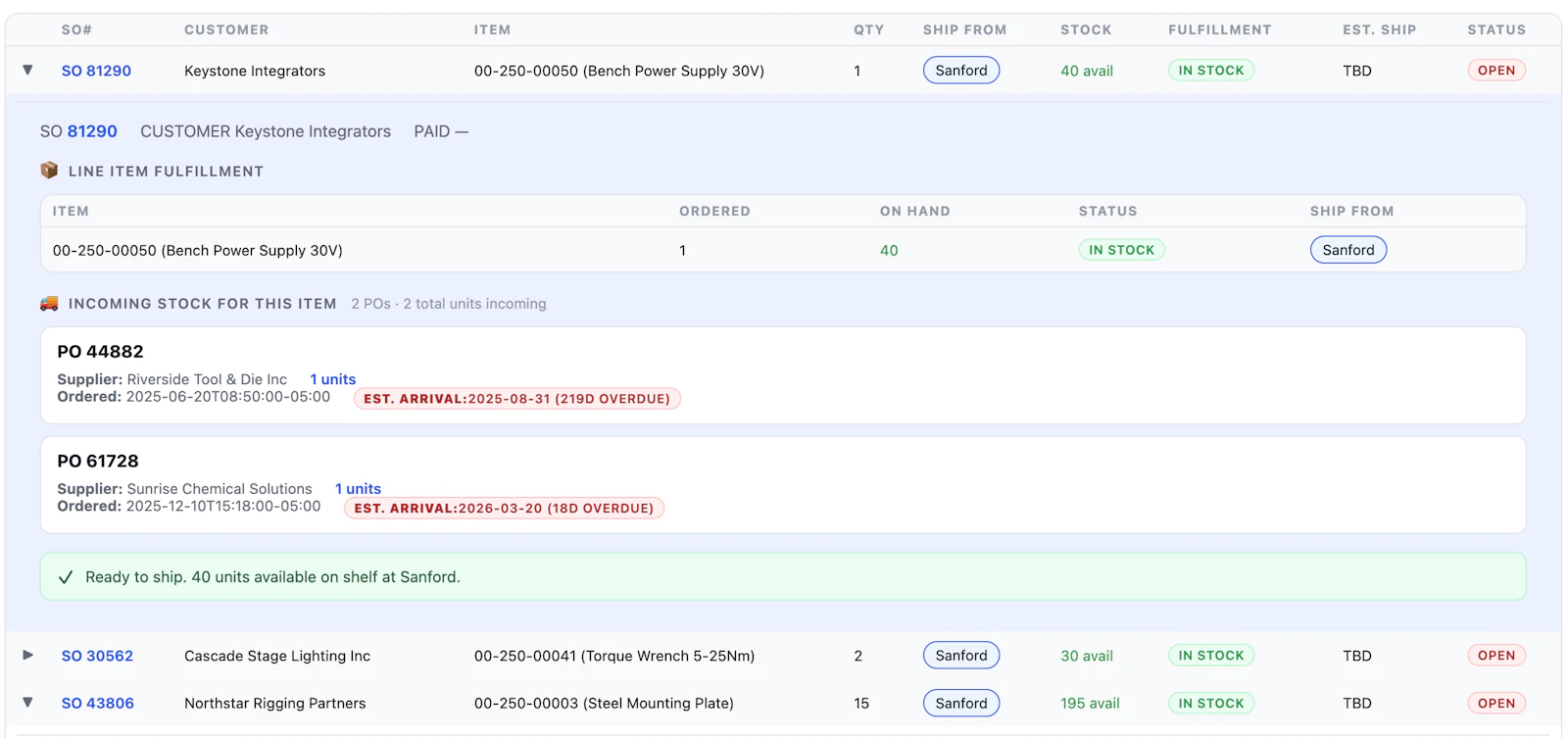
Task: Click the ITEM column header in the main table
Action: [492, 29]
